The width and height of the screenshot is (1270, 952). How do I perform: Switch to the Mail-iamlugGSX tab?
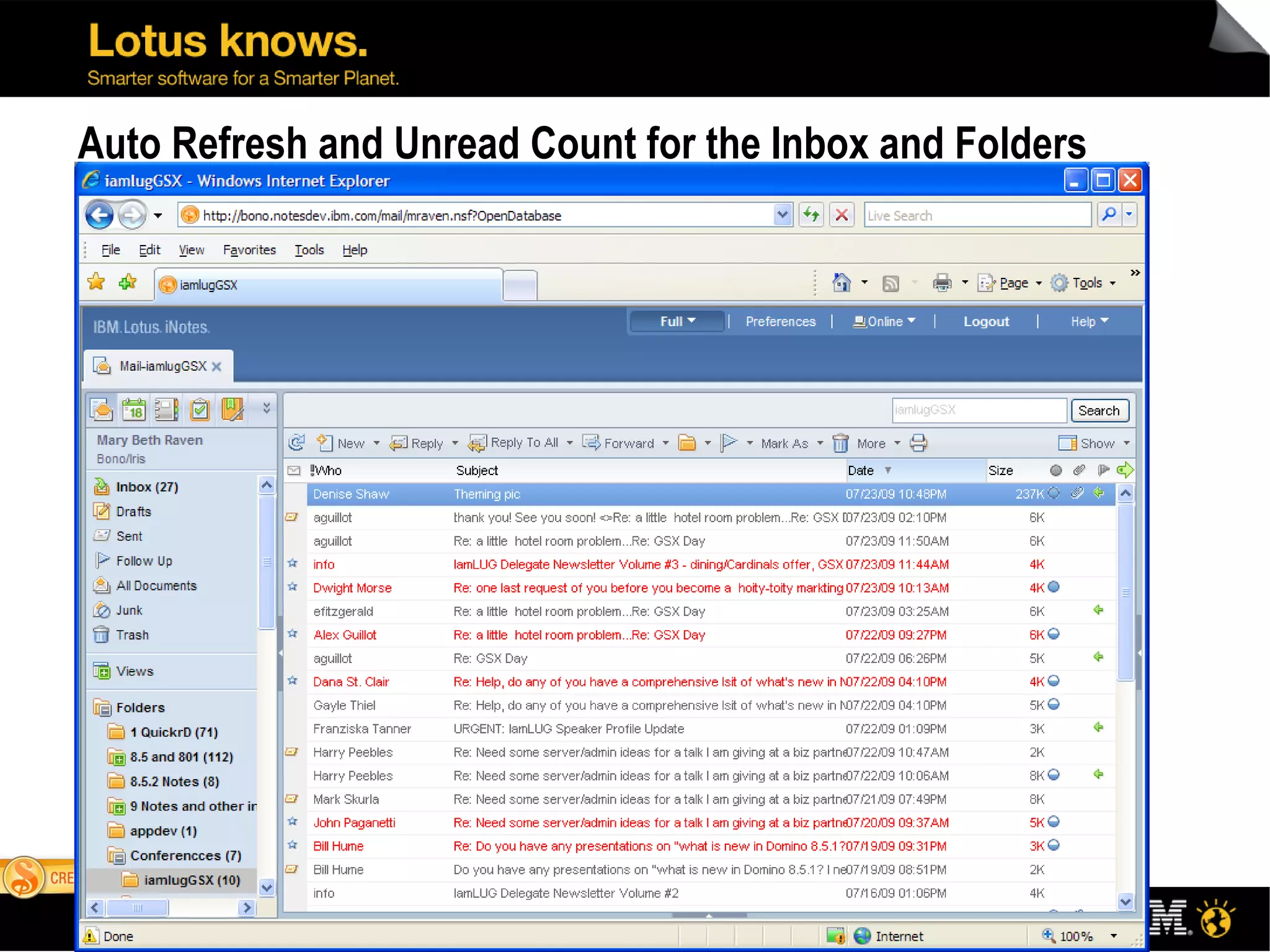pyautogui.click(x=159, y=366)
